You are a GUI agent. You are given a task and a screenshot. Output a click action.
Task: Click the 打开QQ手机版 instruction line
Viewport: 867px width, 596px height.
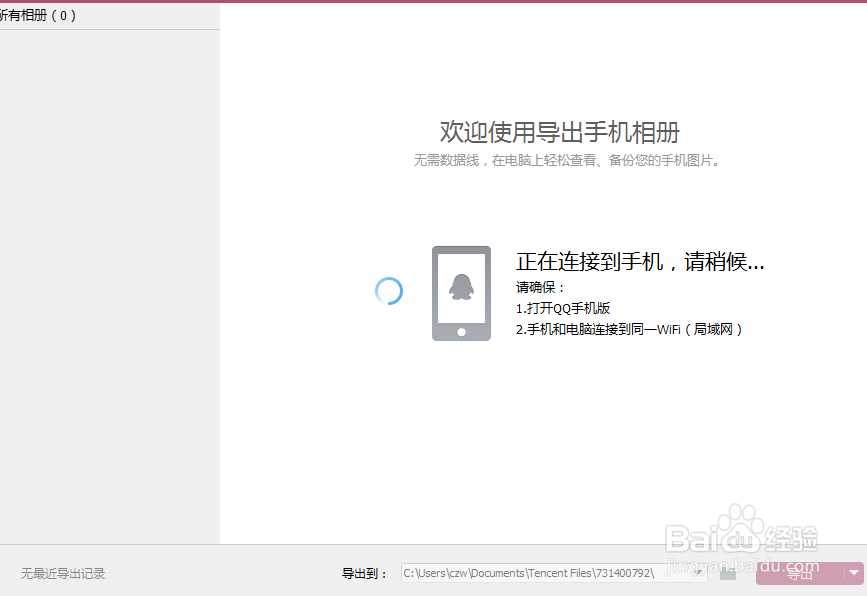point(561,307)
